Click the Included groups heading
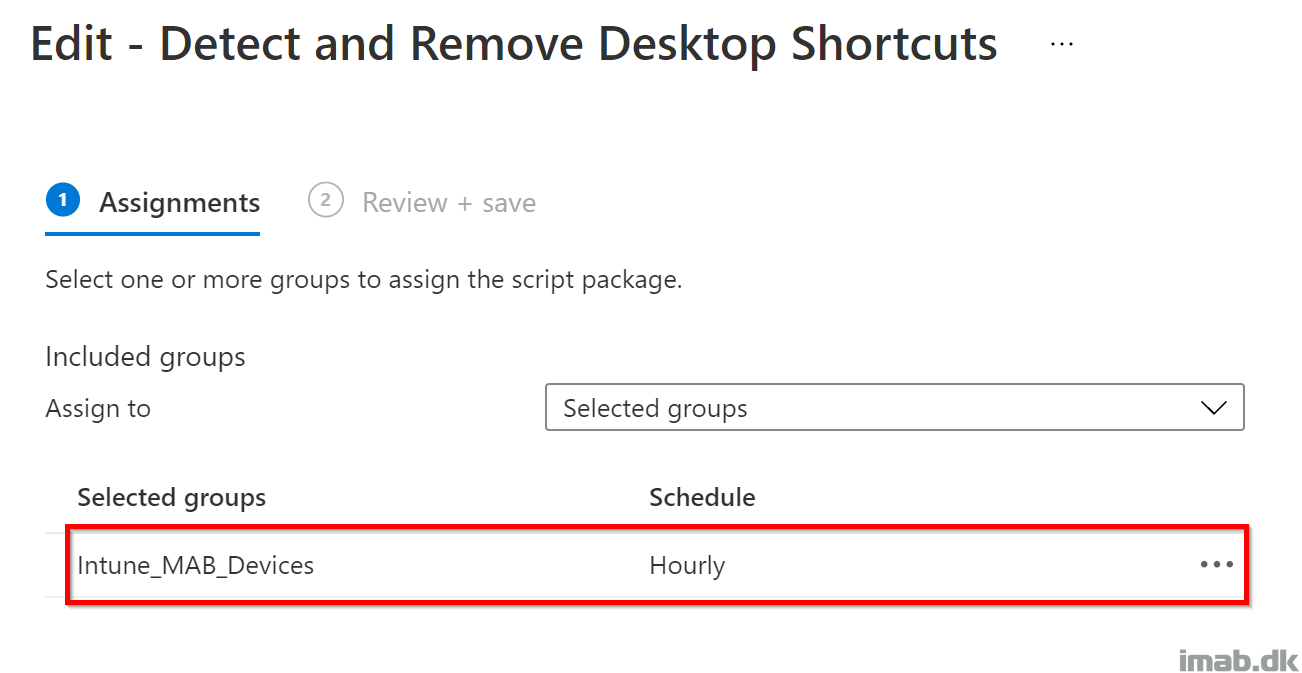The height and width of the screenshot is (673, 1302). pos(146,357)
